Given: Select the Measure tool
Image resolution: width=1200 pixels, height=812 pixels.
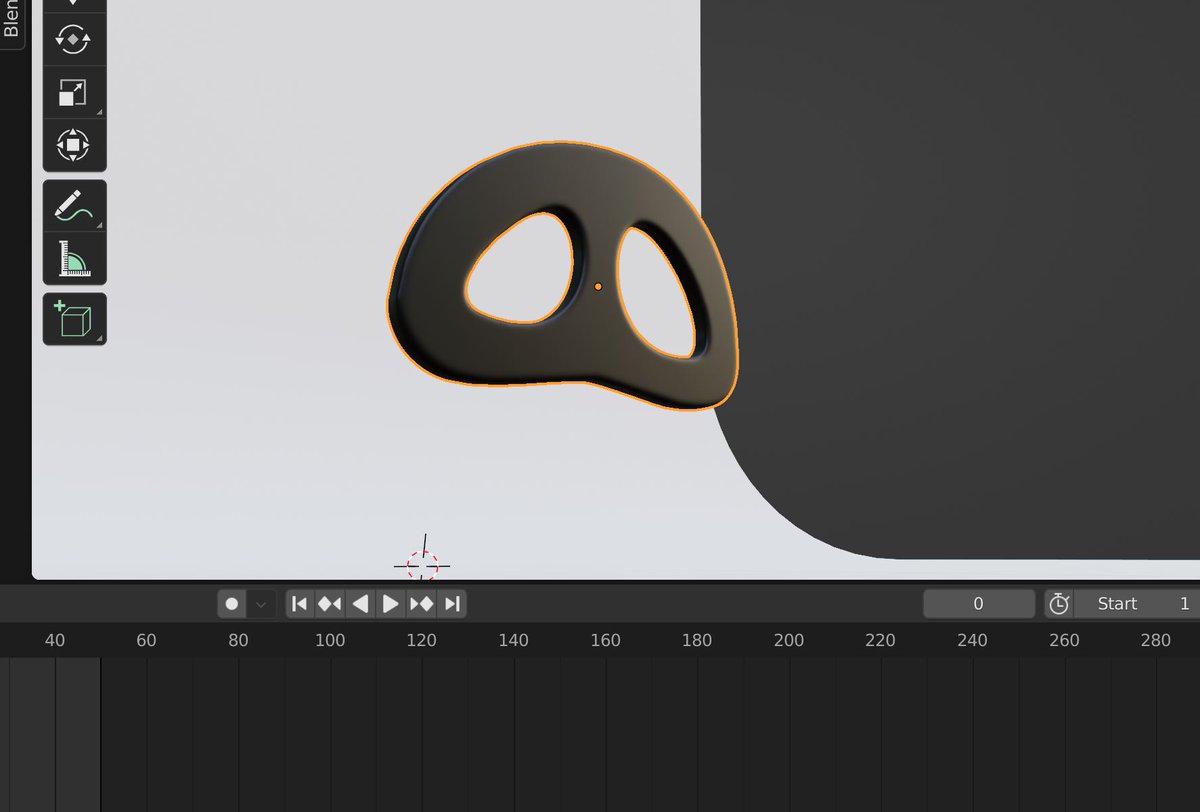Looking at the screenshot, I should (x=74, y=259).
